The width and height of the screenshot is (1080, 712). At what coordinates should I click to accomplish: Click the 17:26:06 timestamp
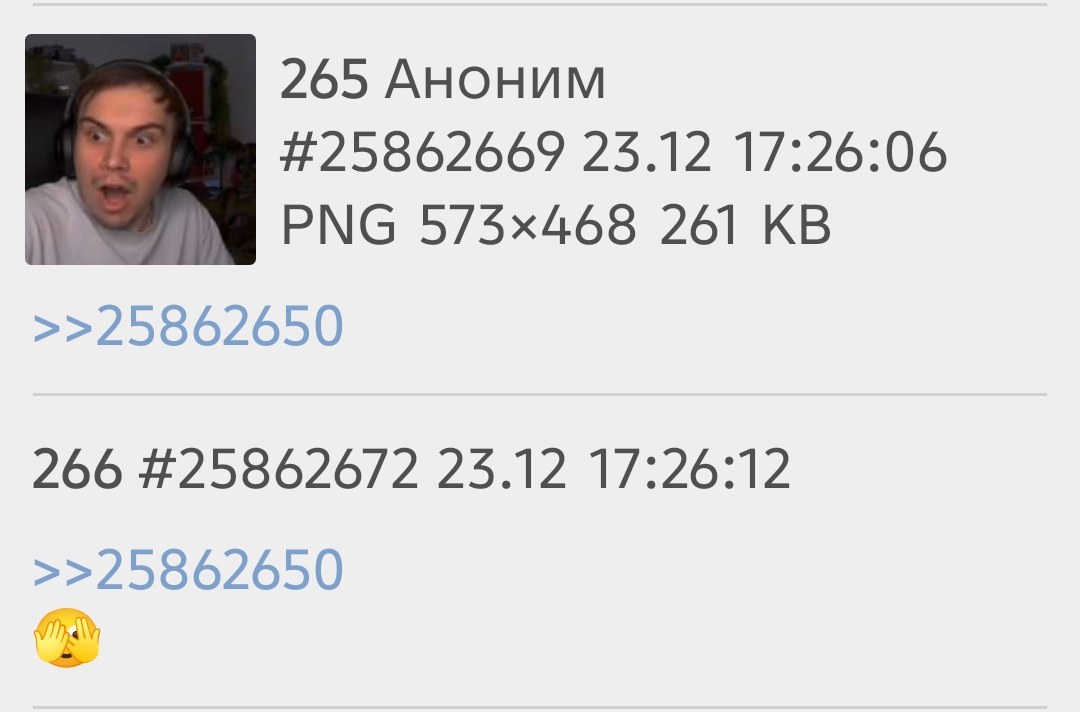(840, 152)
